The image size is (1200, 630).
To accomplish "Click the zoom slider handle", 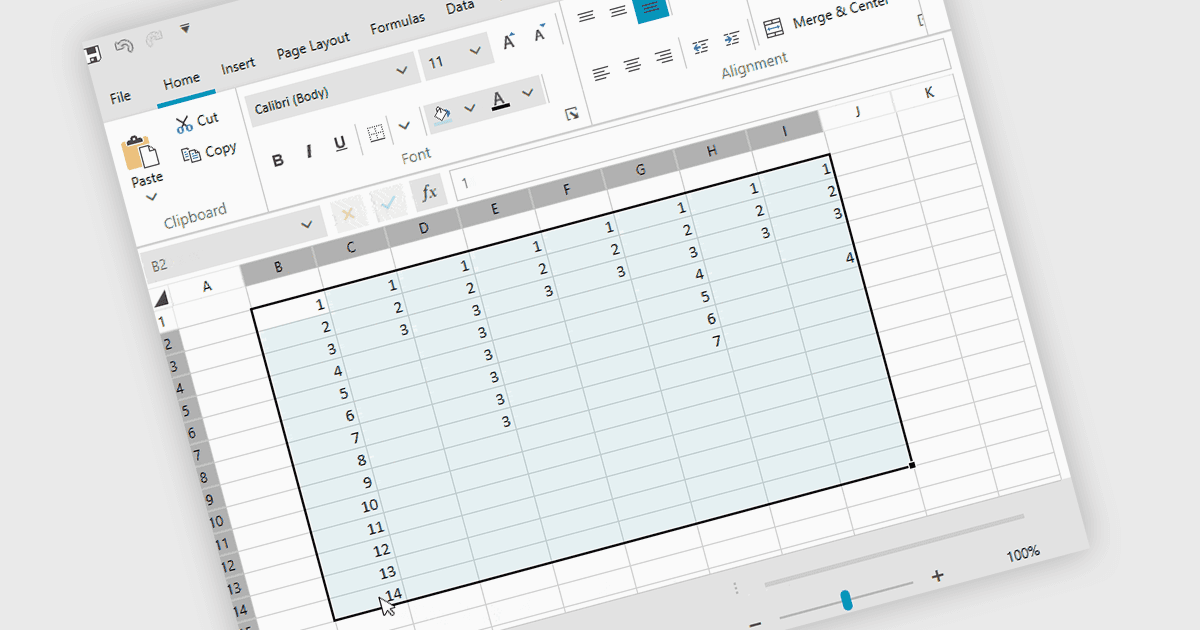I will click(846, 600).
